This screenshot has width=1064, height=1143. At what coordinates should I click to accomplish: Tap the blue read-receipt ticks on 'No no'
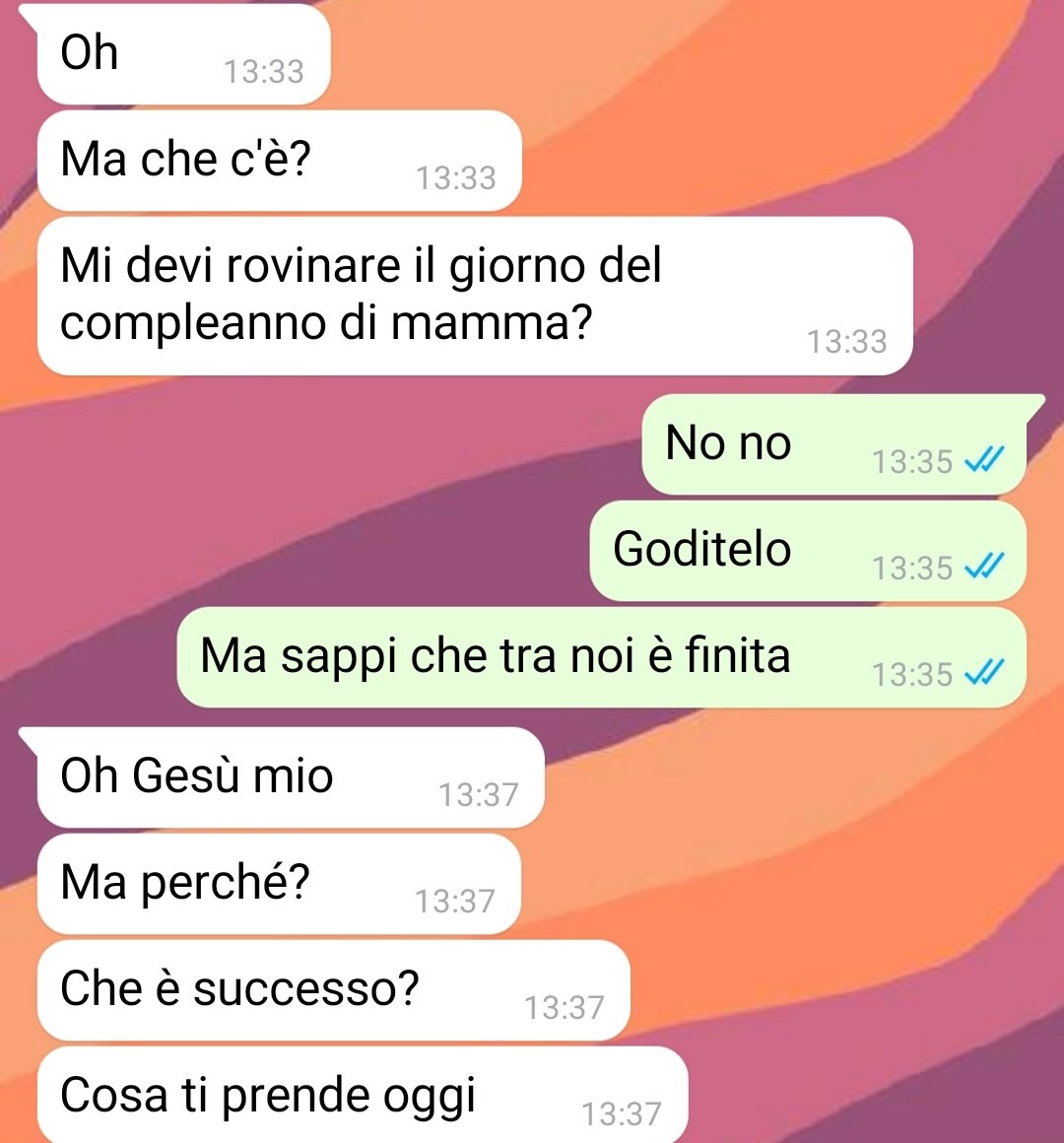point(984,460)
